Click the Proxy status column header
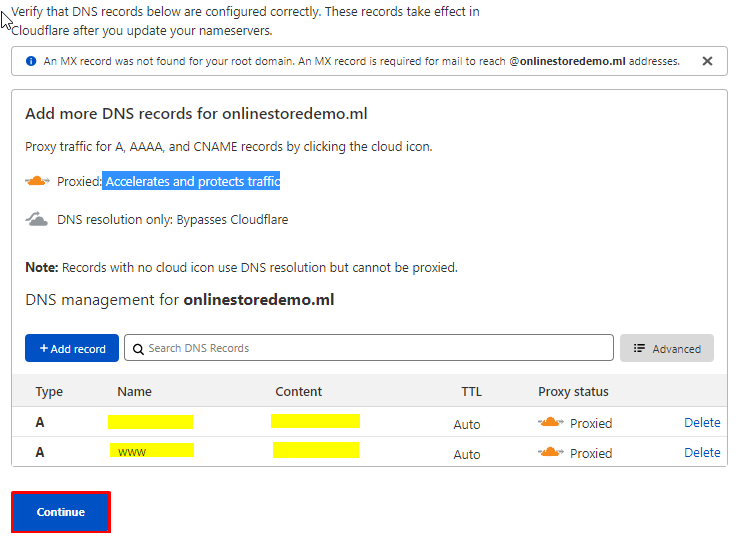 [x=573, y=391]
